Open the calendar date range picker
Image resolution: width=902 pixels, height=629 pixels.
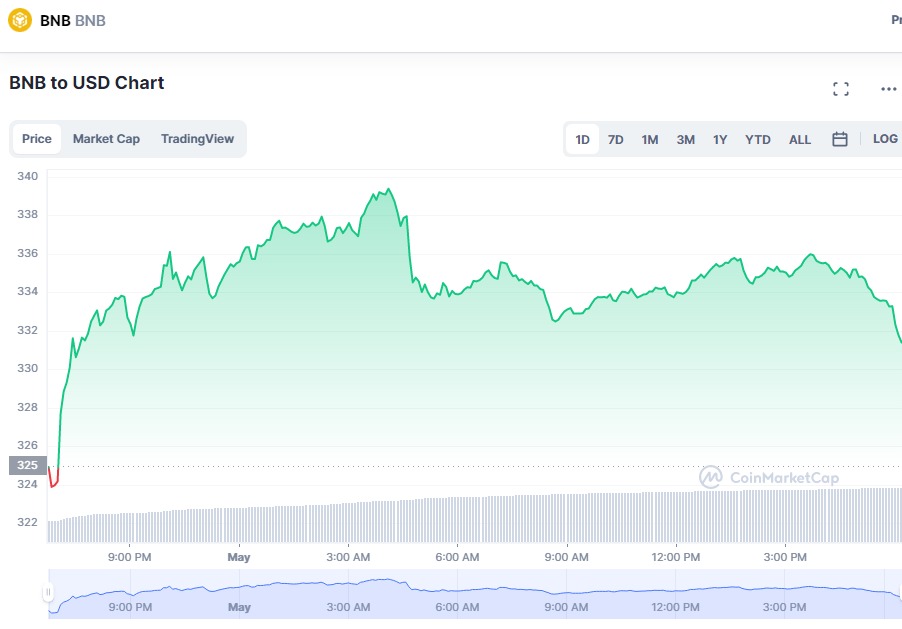point(838,139)
